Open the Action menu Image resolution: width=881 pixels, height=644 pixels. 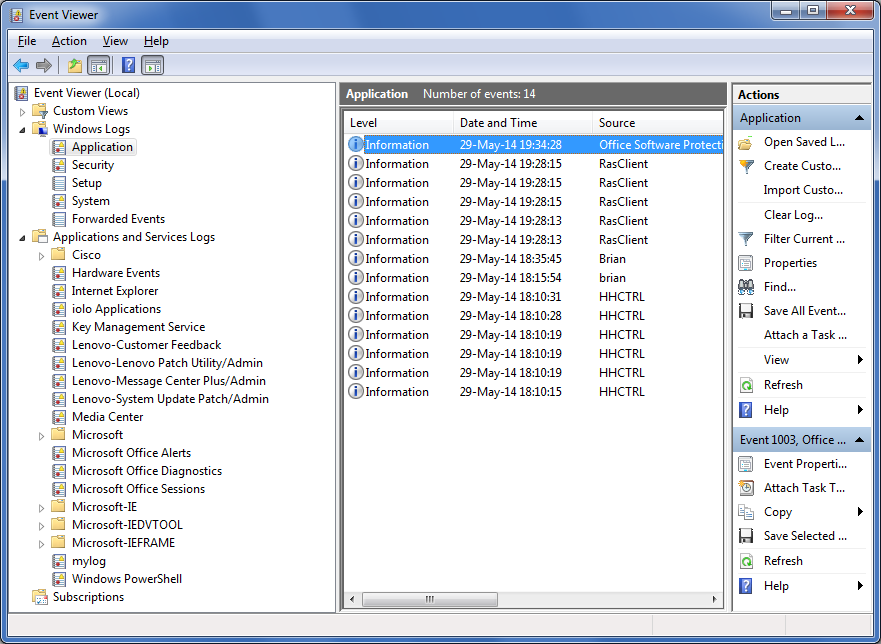[69, 41]
